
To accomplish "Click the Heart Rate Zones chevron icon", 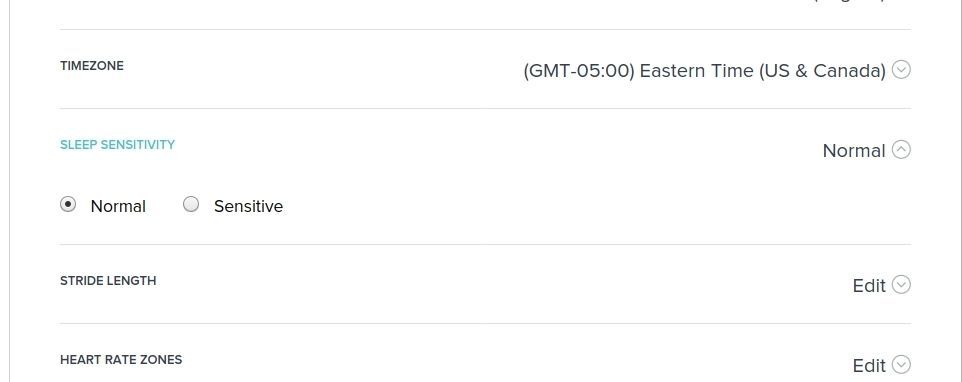I will point(901,365).
